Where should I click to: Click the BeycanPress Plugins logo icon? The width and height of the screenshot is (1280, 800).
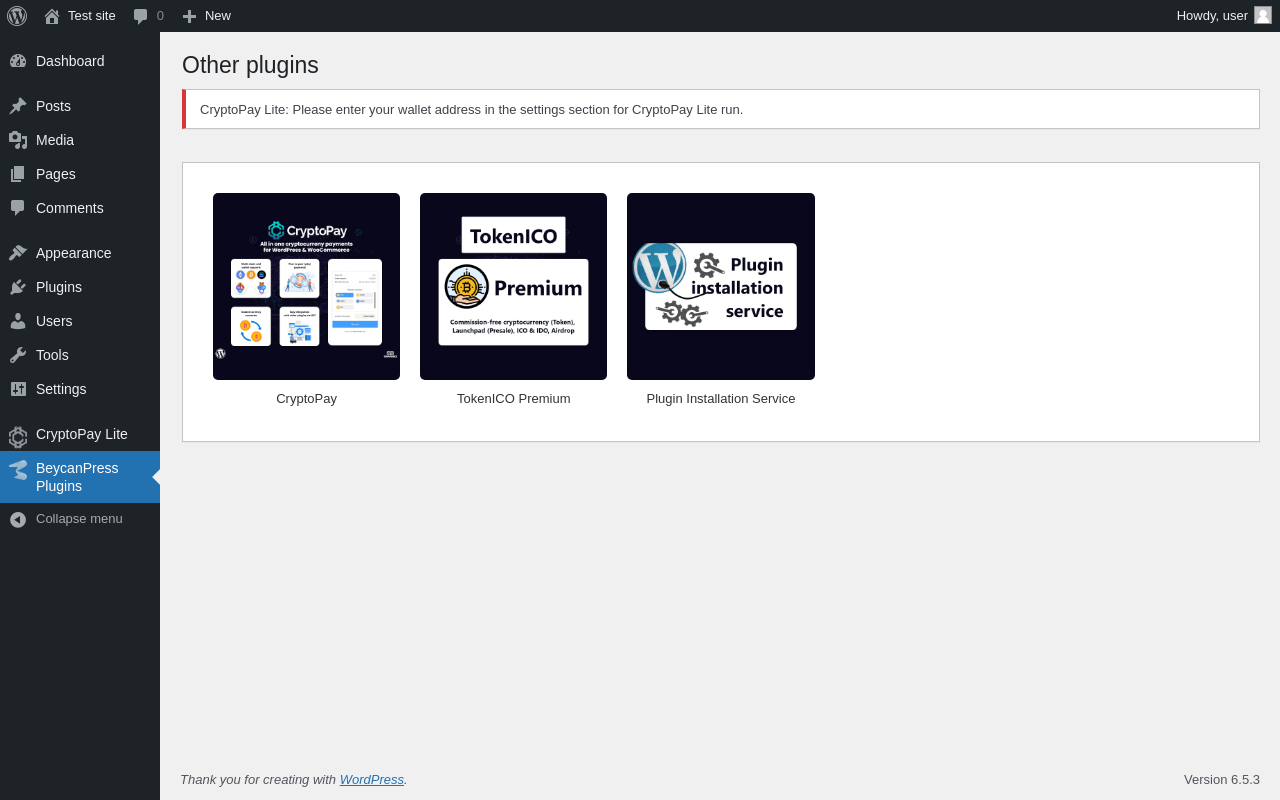18,470
